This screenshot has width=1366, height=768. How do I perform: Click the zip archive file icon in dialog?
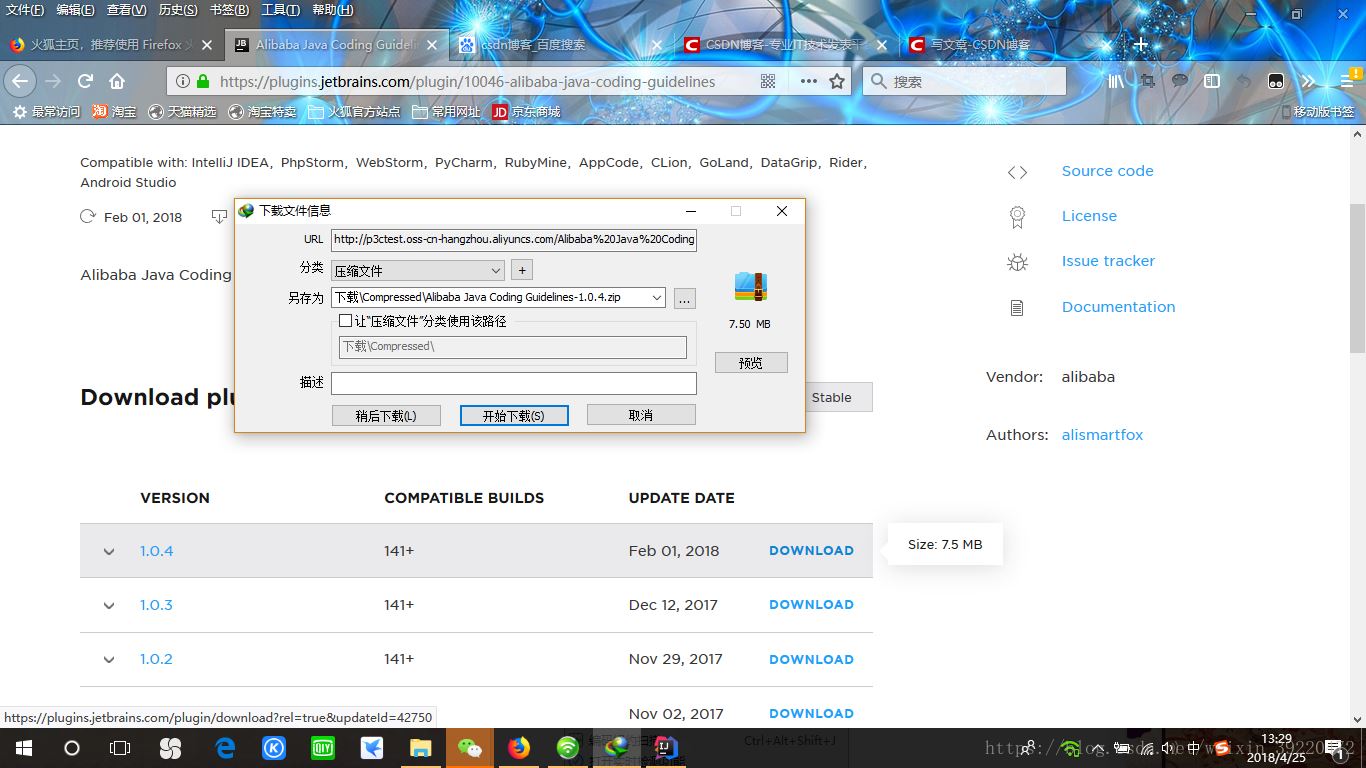(750, 287)
